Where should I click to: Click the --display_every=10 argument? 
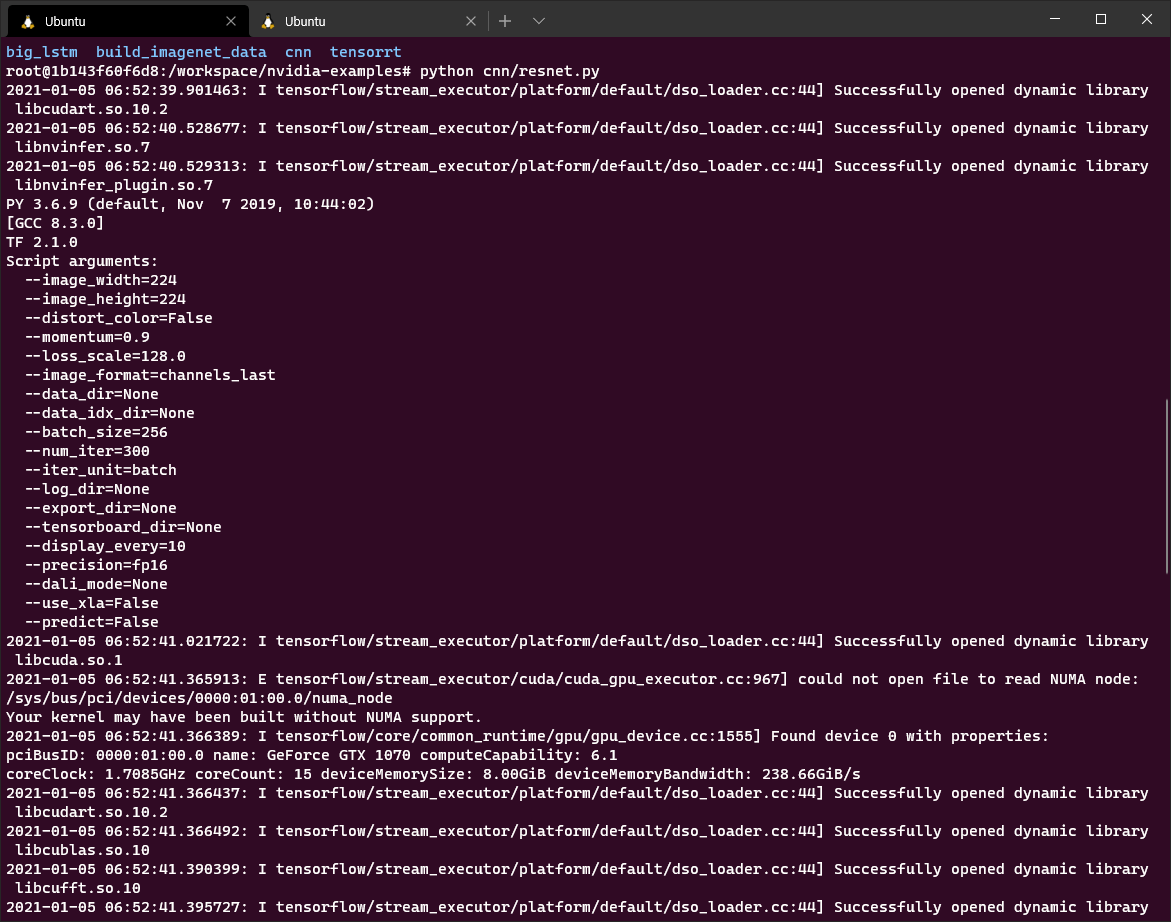tap(105, 546)
